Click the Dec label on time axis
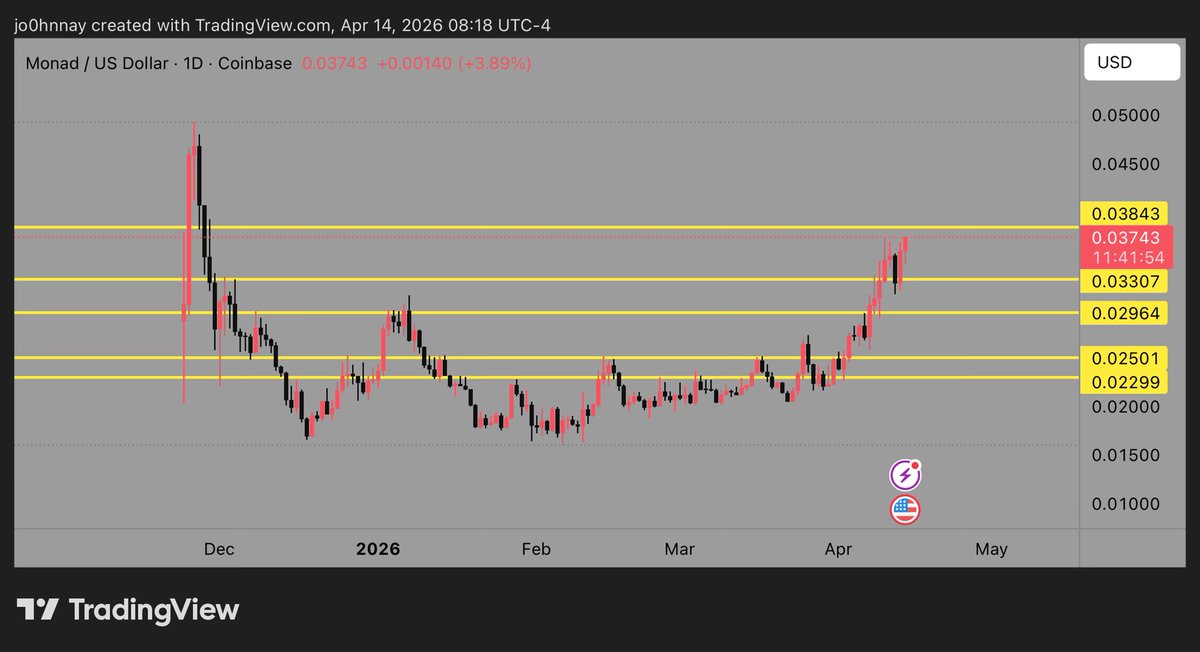 click(x=219, y=549)
